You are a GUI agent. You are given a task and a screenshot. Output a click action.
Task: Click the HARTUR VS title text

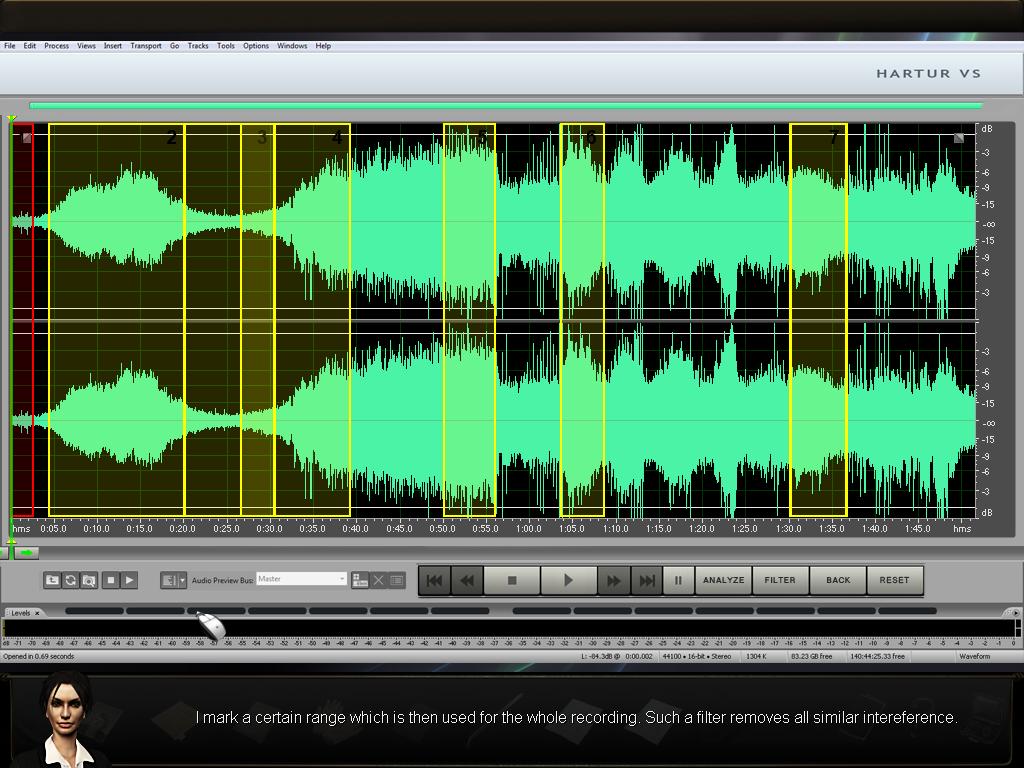[x=928, y=74]
